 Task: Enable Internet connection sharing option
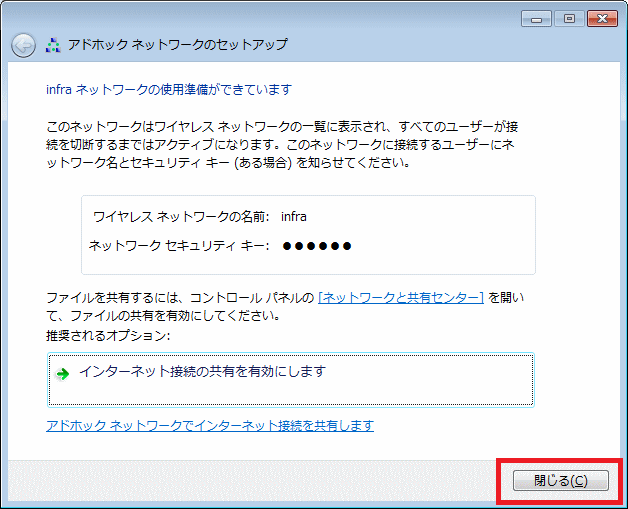[x=291, y=380]
